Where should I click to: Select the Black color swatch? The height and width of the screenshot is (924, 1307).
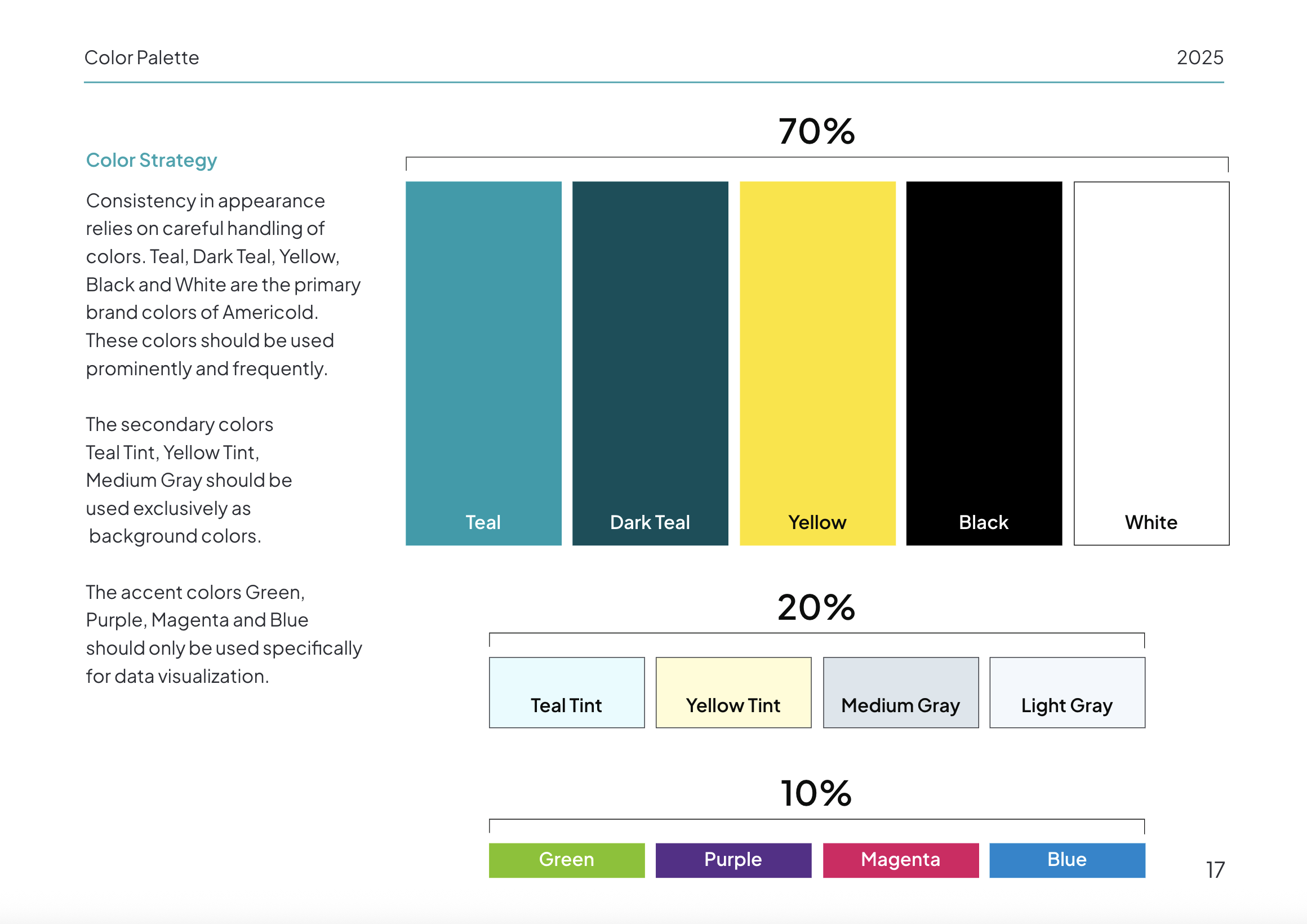point(984,363)
